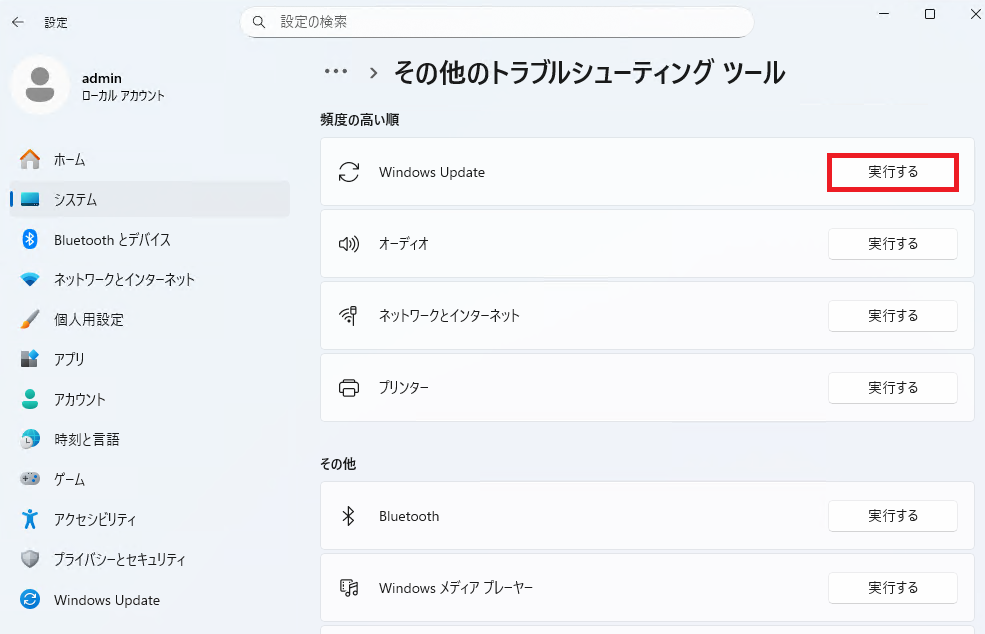The width and height of the screenshot is (985, 634).
Task: Click the page heading その他のトラブルシューティング ツール
Action: pyautogui.click(x=589, y=72)
